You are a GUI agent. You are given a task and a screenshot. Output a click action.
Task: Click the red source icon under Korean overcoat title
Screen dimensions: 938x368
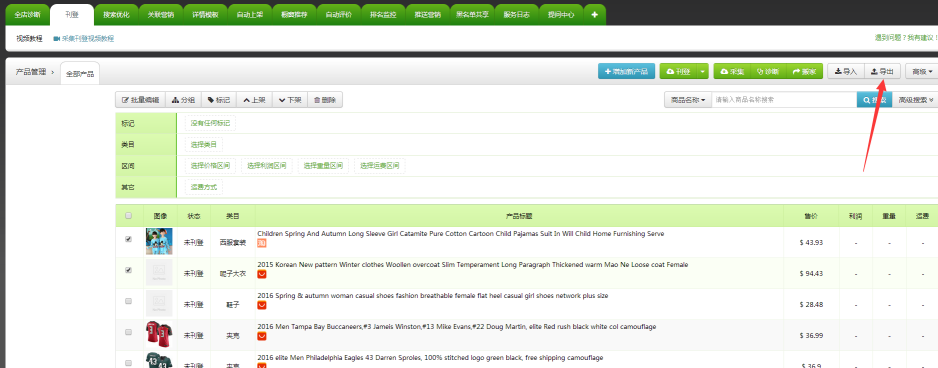click(261, 274)
